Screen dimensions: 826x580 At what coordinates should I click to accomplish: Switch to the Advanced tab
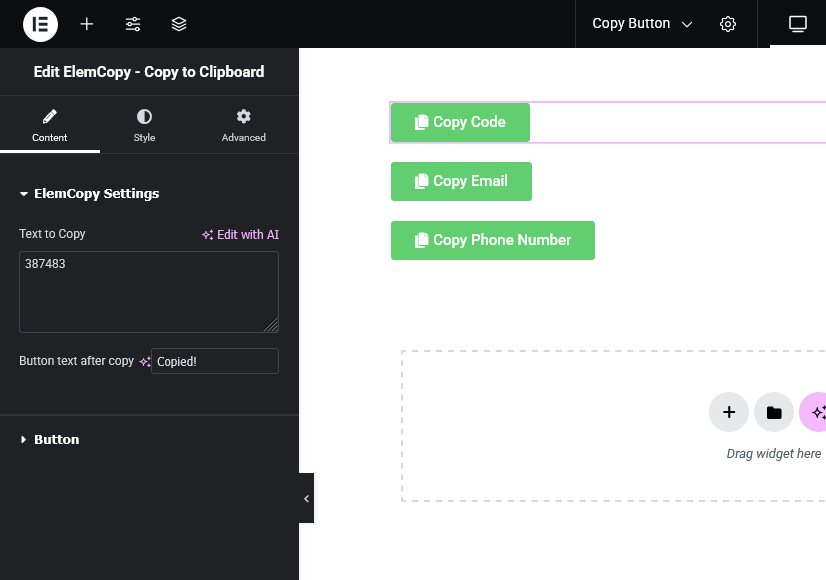[x=243, y=125]
